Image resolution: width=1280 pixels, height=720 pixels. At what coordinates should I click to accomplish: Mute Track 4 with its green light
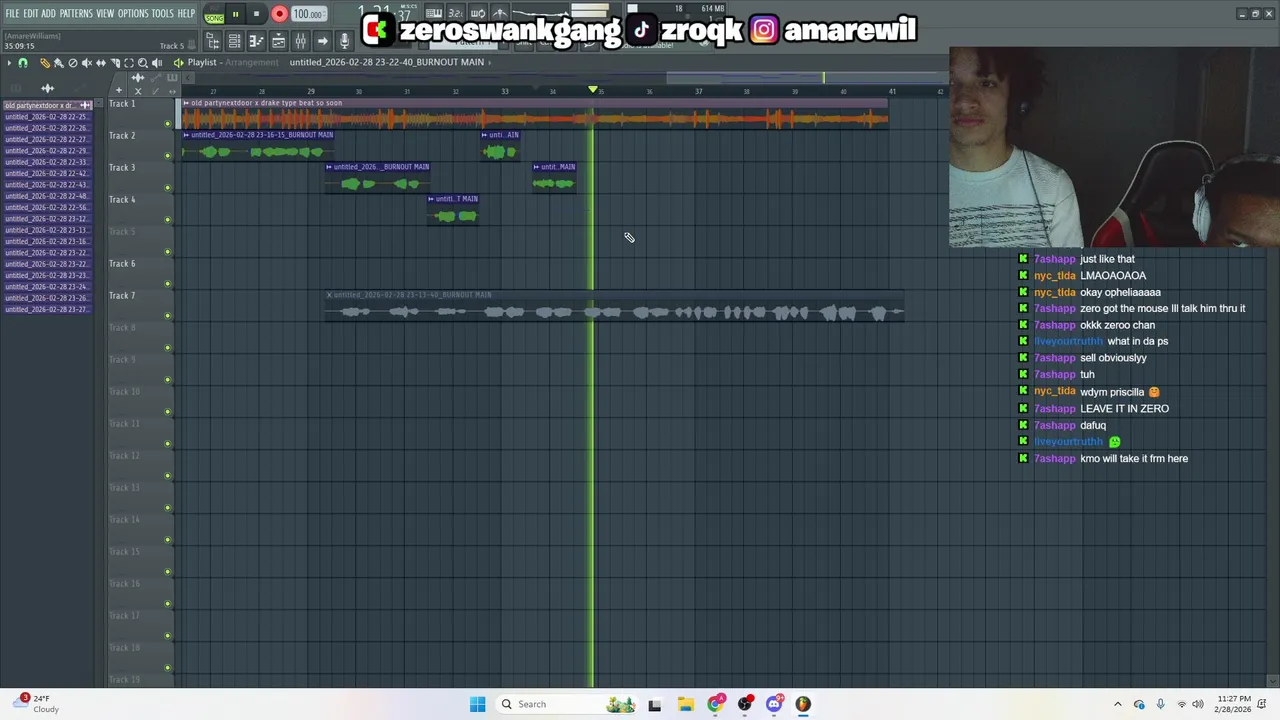click(167, 220)
